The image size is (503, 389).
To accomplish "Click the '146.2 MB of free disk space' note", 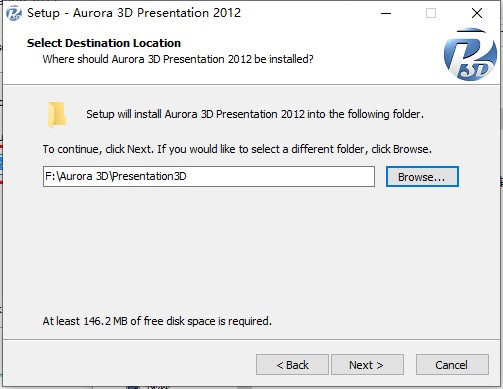I will [157, 321].
